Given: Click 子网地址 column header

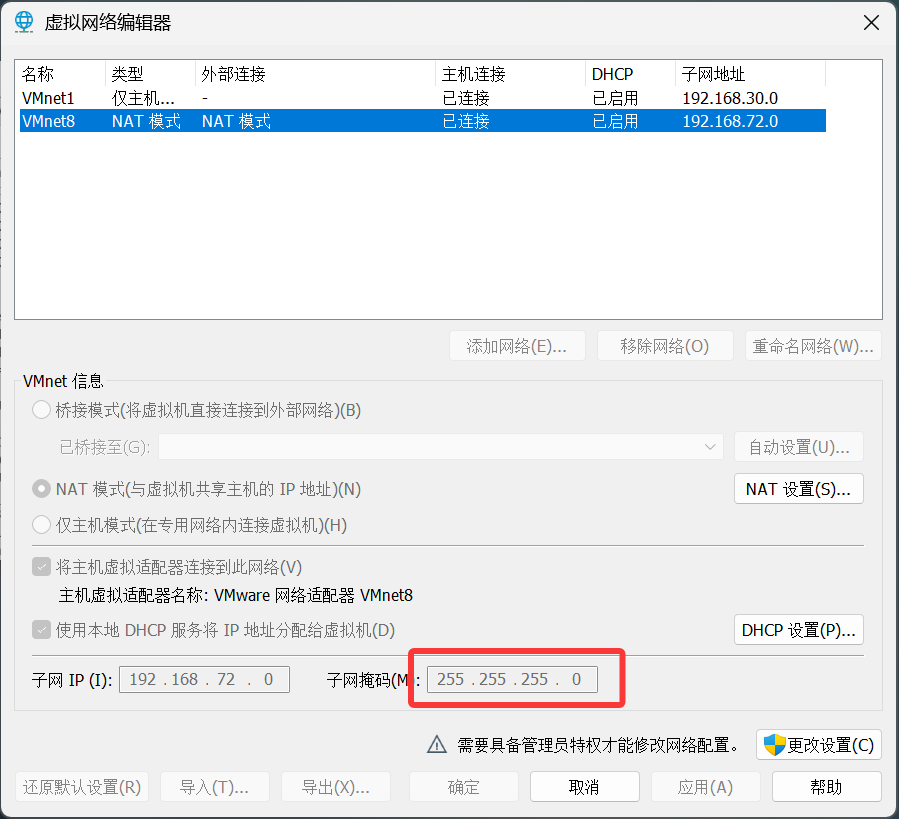Looking at the screenshot, I should coord(751,74).
